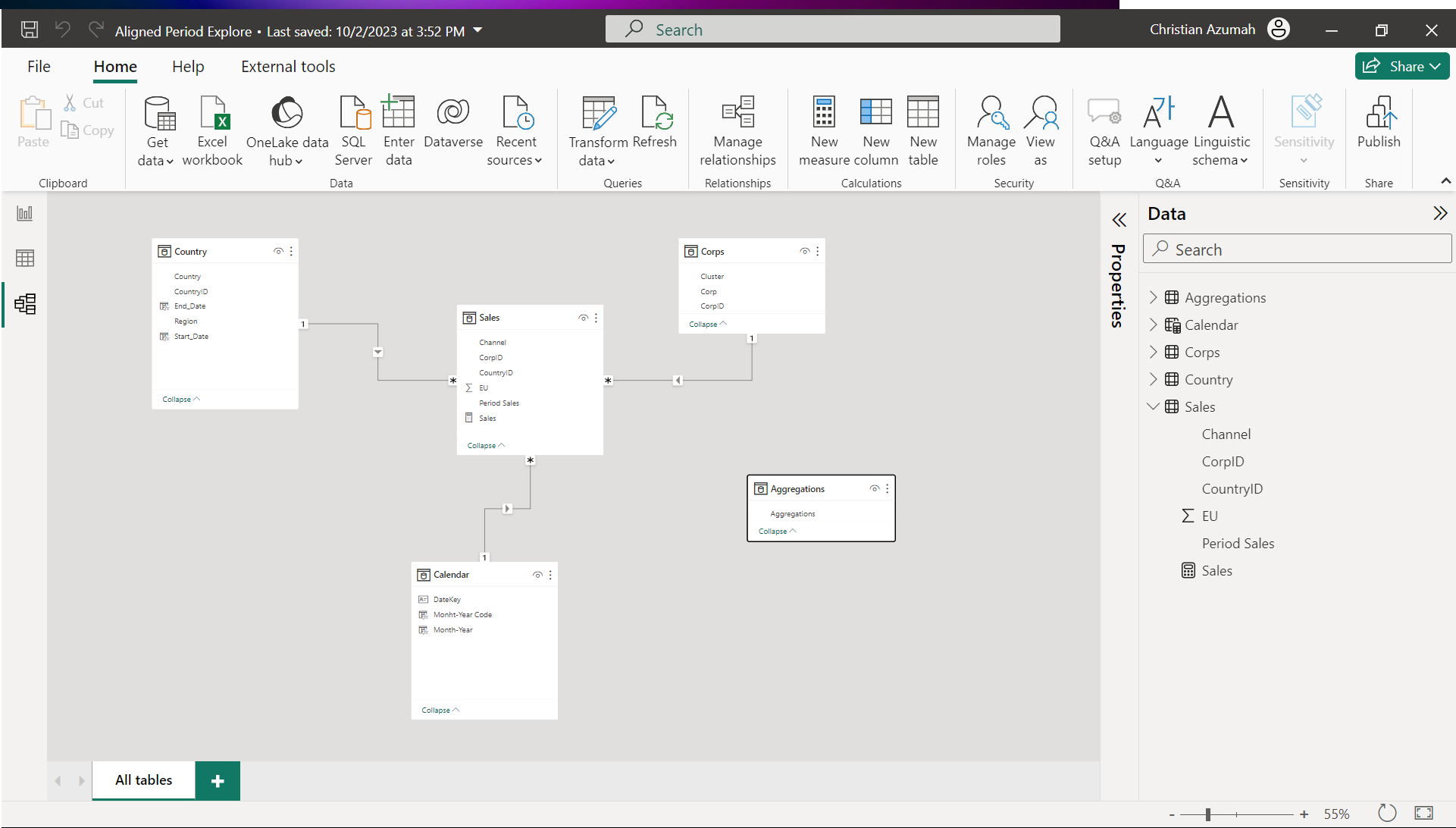Toggle visibility of Aggregations table
The height and width of the screenshot is (828, 1456).
[875, 489]
